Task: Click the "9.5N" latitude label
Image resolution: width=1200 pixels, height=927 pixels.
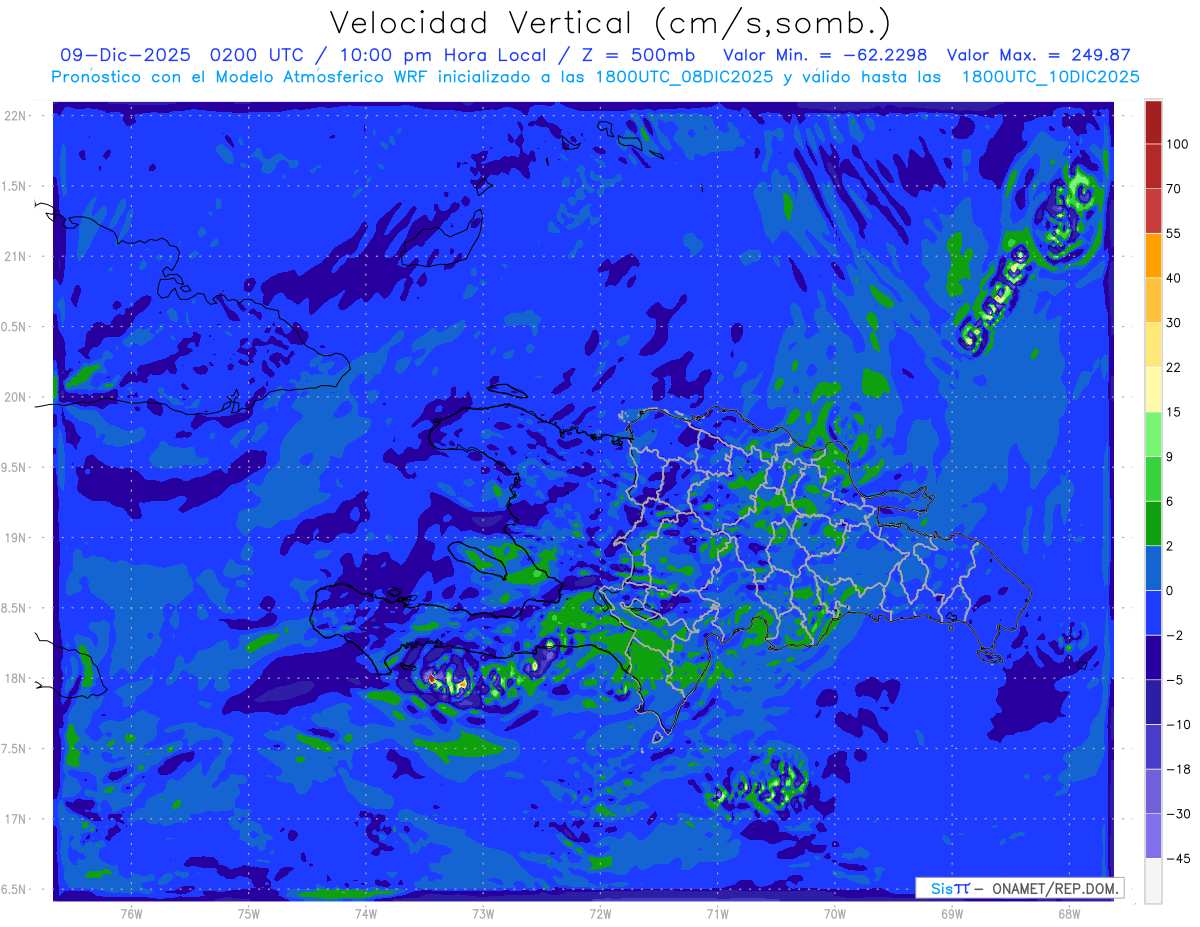Action: tap(15, 467)
